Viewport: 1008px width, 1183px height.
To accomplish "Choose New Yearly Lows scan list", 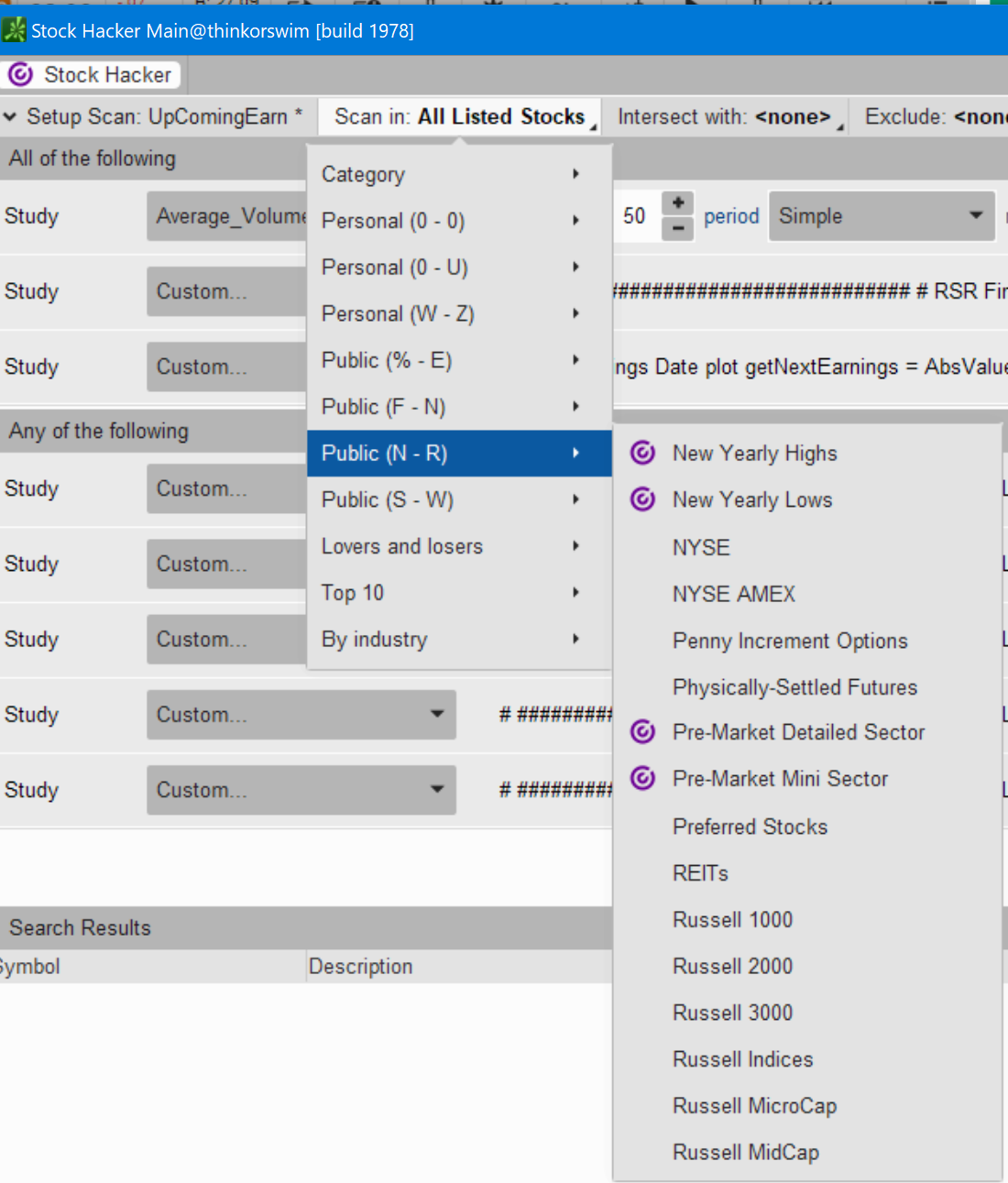I will [807, 499].
